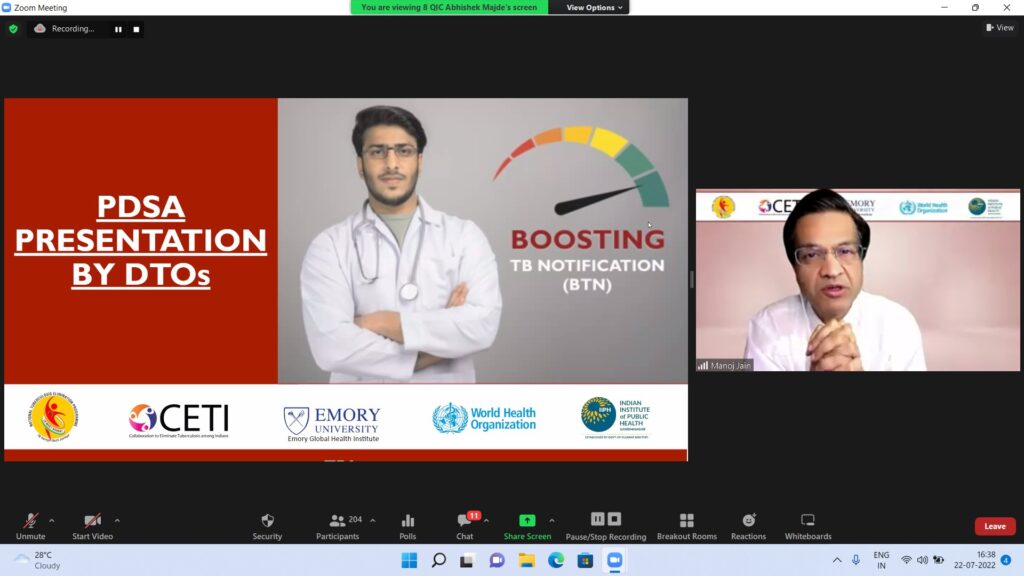Pause the recording in the top indicator
The width and height of the screenshot is (1024, 576).
tap(118, 29)
